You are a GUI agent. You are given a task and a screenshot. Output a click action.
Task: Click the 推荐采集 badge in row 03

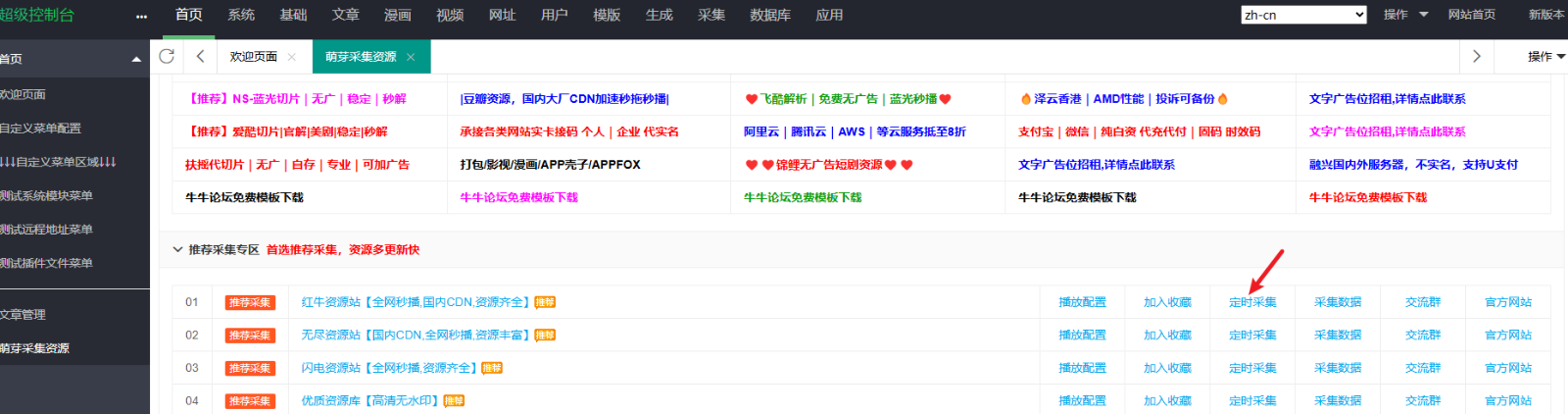click(x=249, y=368)
